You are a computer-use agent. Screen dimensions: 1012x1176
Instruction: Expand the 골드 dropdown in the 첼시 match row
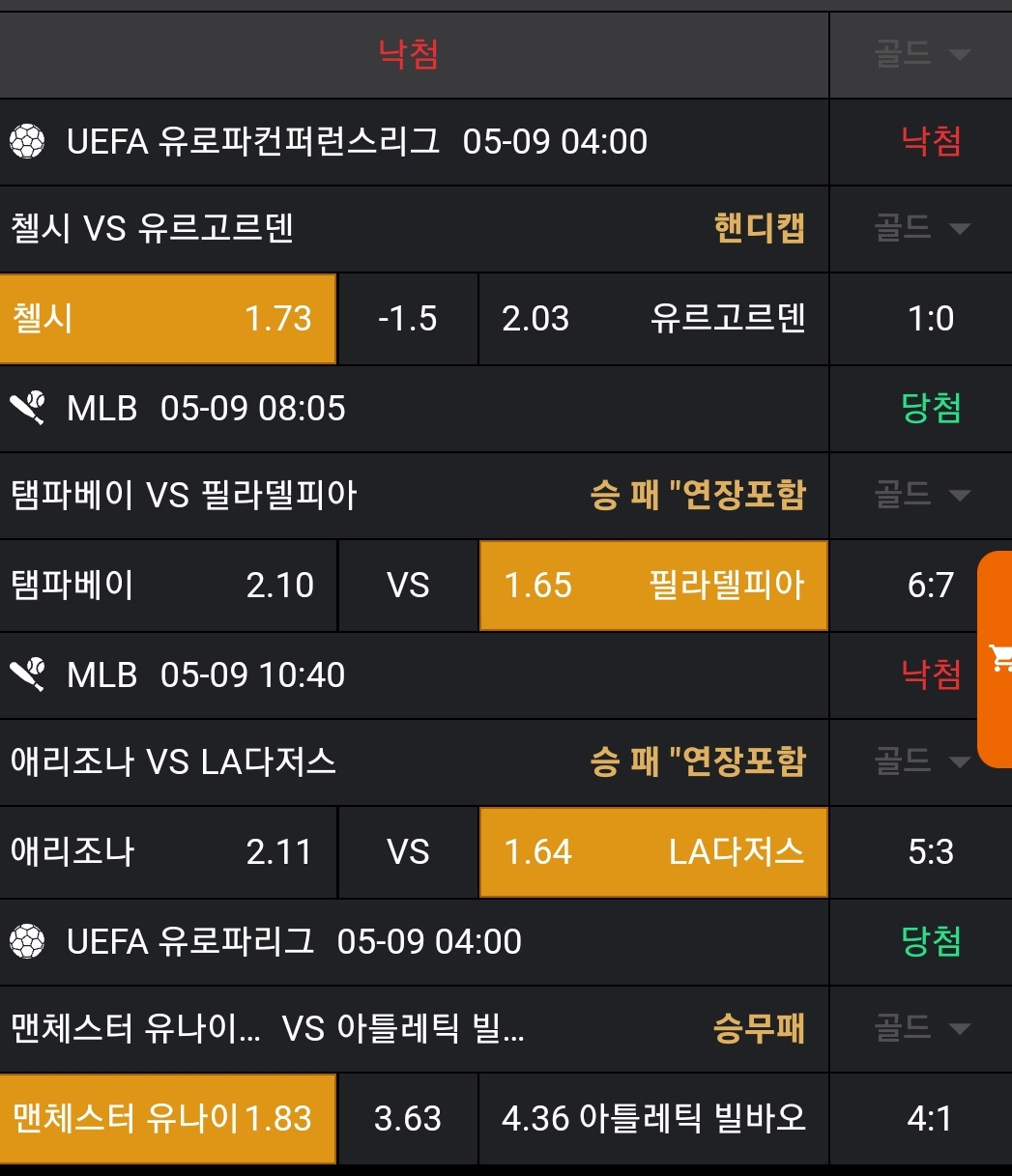coord(921,229)
